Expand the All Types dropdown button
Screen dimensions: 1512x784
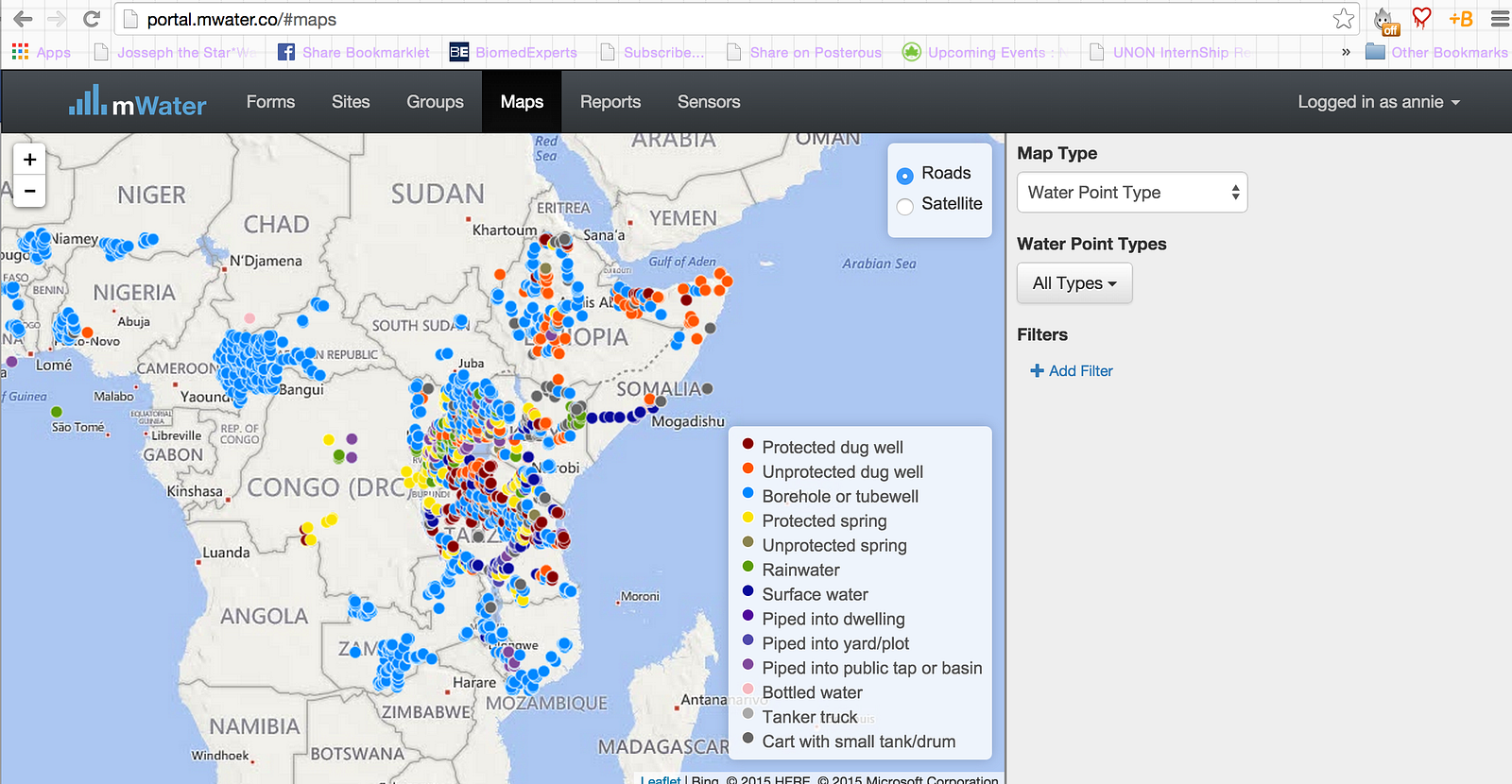(x=1074, y=283)
